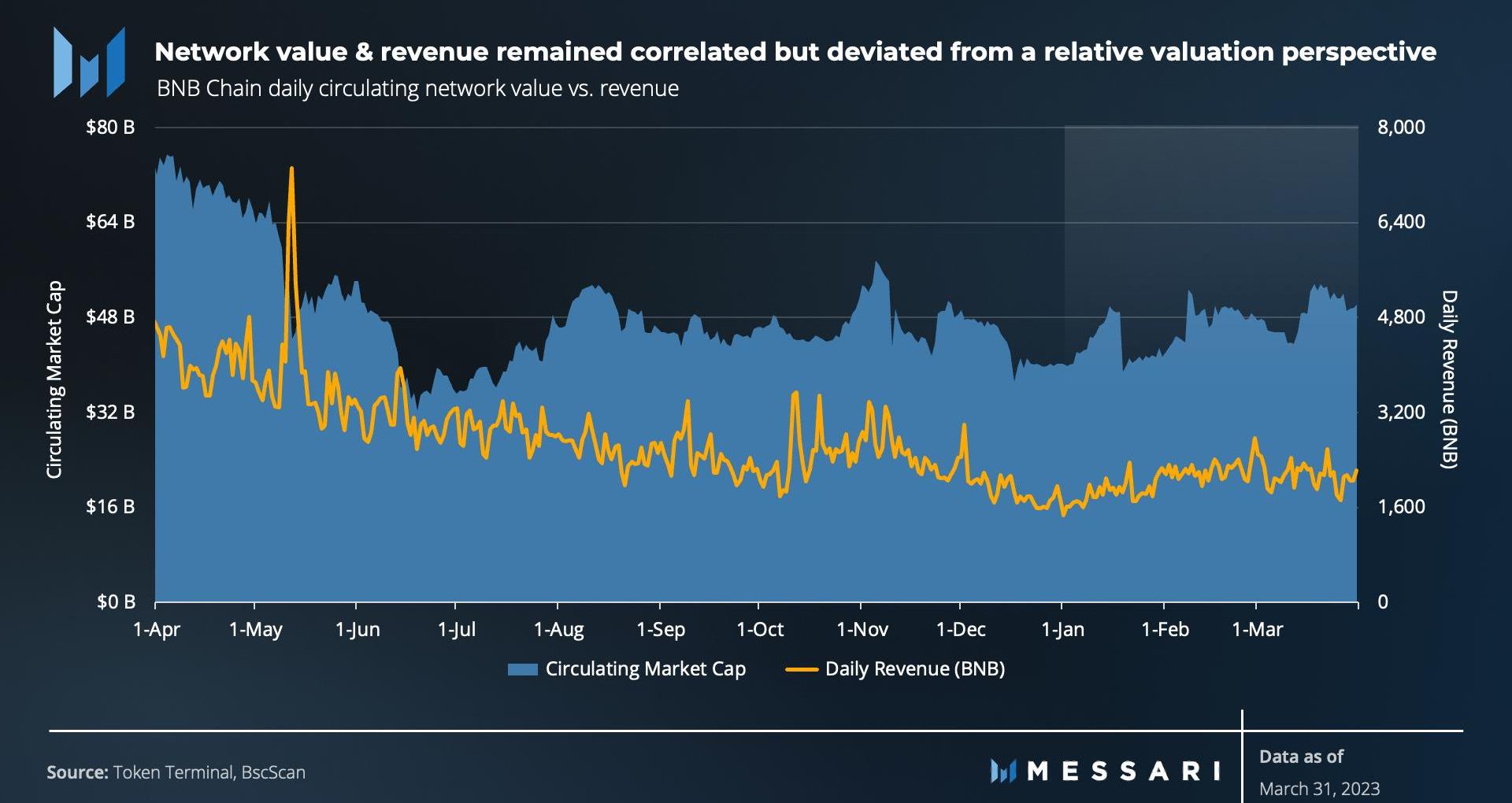
Task: Click the Messari logo in the top-left corner
Action: point(89,62)
